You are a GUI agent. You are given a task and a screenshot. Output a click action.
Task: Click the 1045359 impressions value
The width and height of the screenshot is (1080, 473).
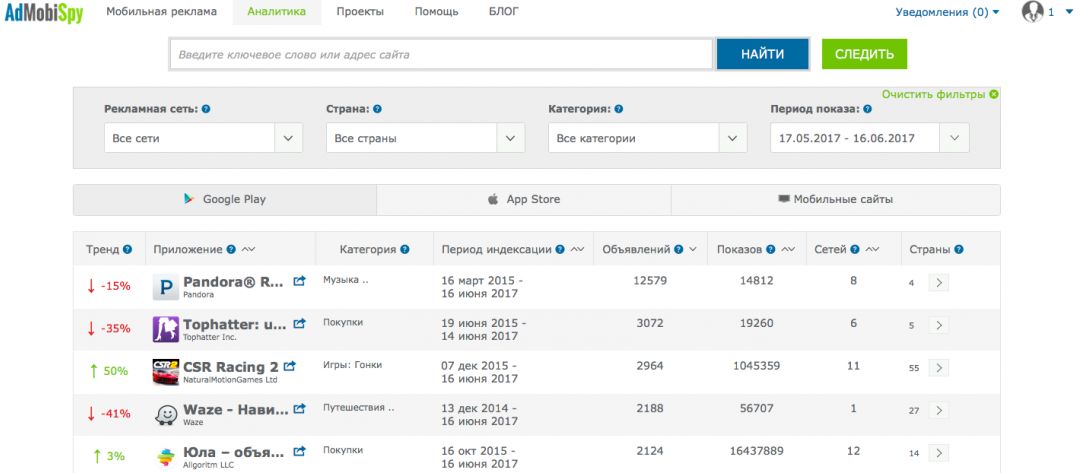click(757, 366)
